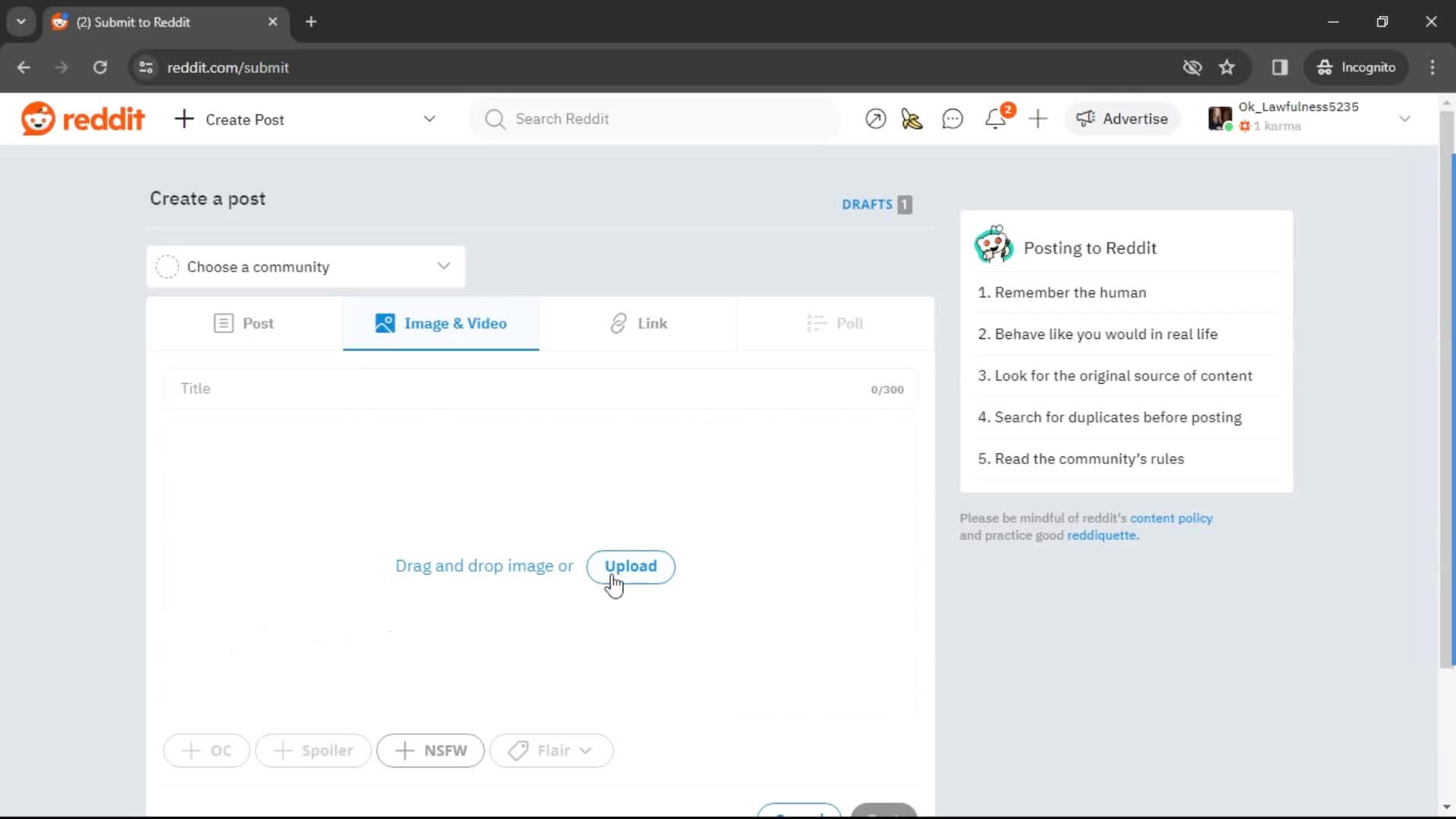The image size is (1456, 819).
Task: Select the Image & Video tab
Action: click(x=441, y=322)
